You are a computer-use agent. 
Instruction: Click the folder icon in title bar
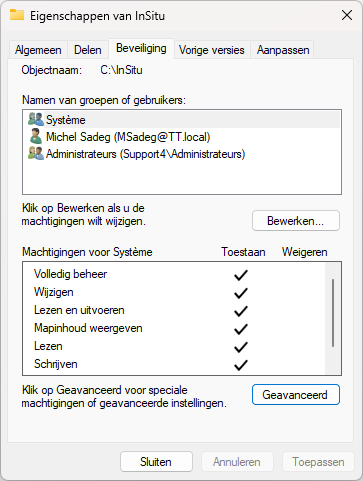(x=17, y=15)
